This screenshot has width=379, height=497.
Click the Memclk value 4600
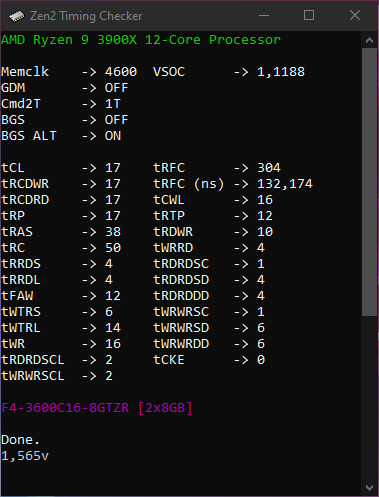coord(121,72)
